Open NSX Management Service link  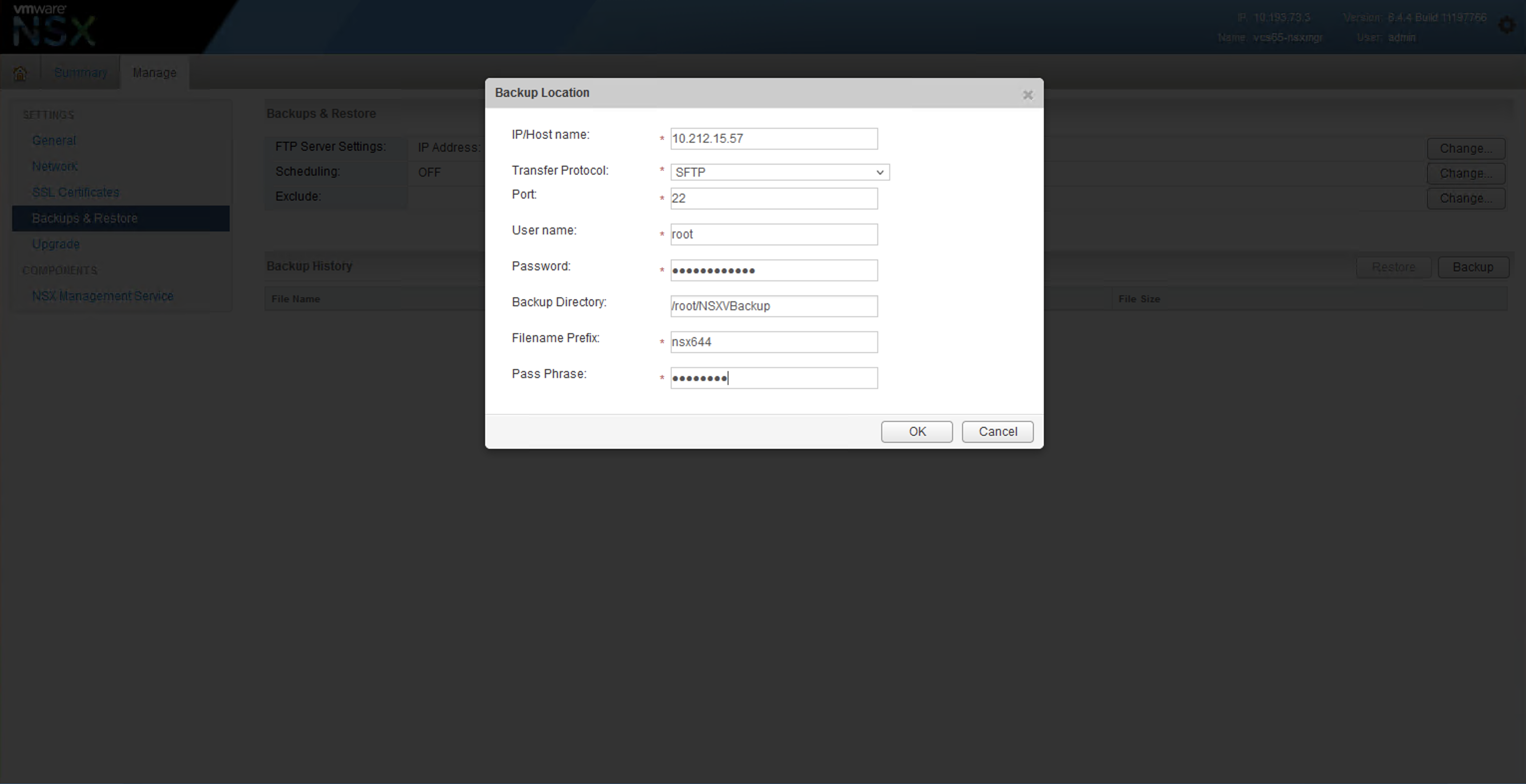click(102, 295)
